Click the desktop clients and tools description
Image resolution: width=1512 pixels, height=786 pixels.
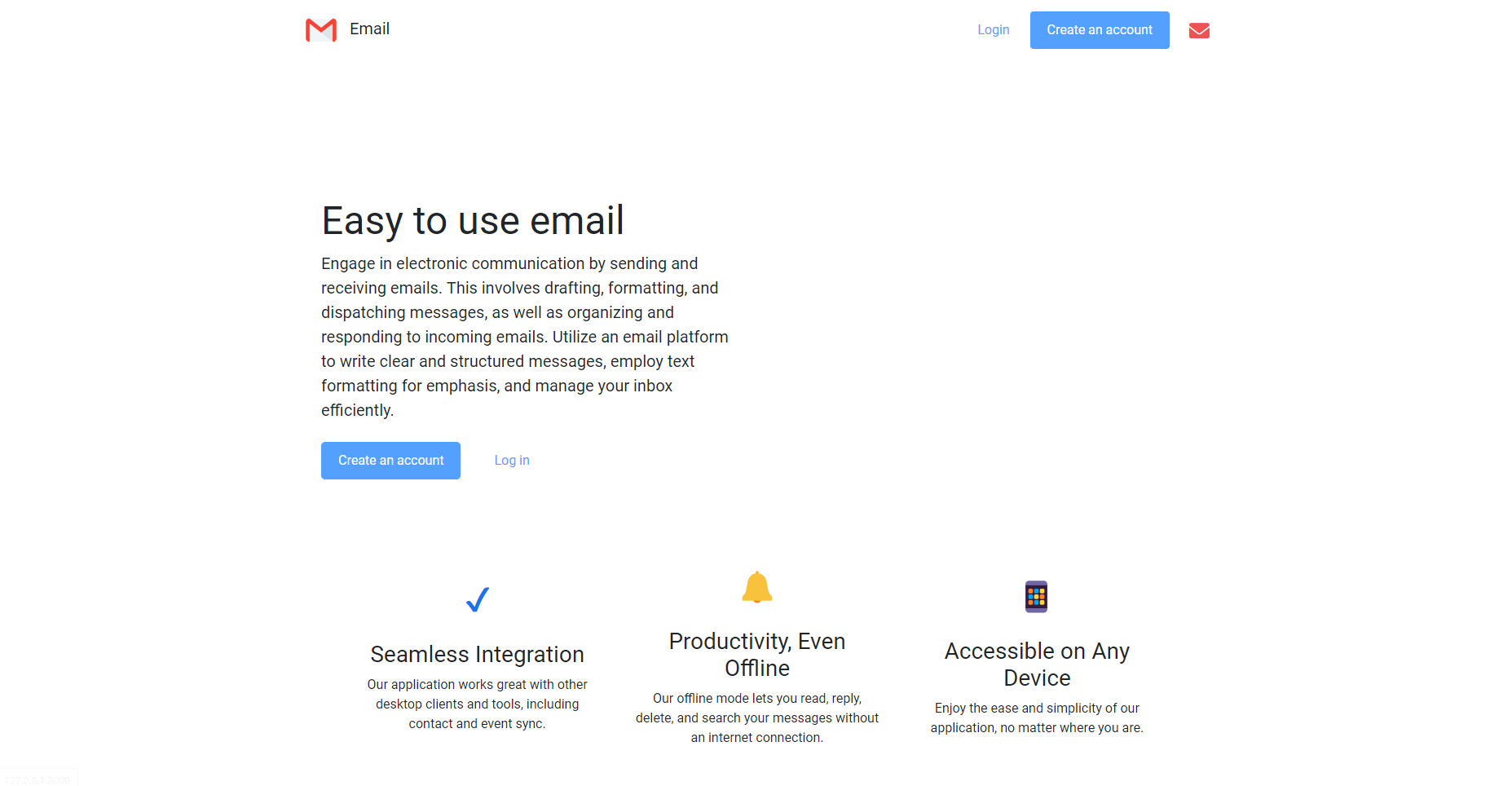click(478, 704)
